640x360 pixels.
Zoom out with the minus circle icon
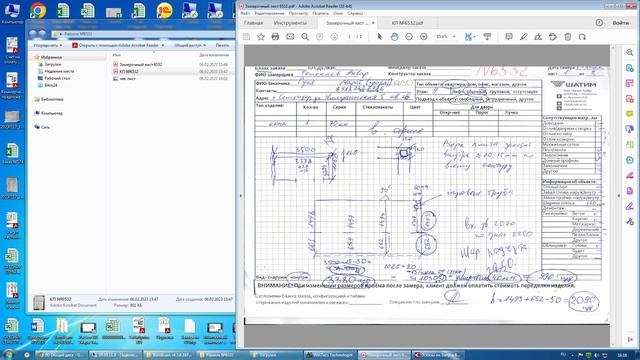click(x=409, y=37)
